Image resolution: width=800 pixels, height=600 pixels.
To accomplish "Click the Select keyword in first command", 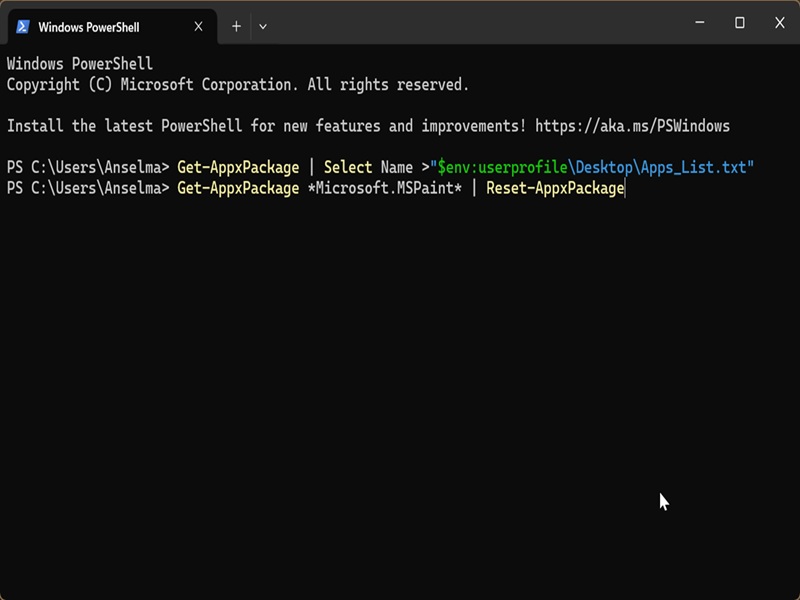I will point(348,167).
